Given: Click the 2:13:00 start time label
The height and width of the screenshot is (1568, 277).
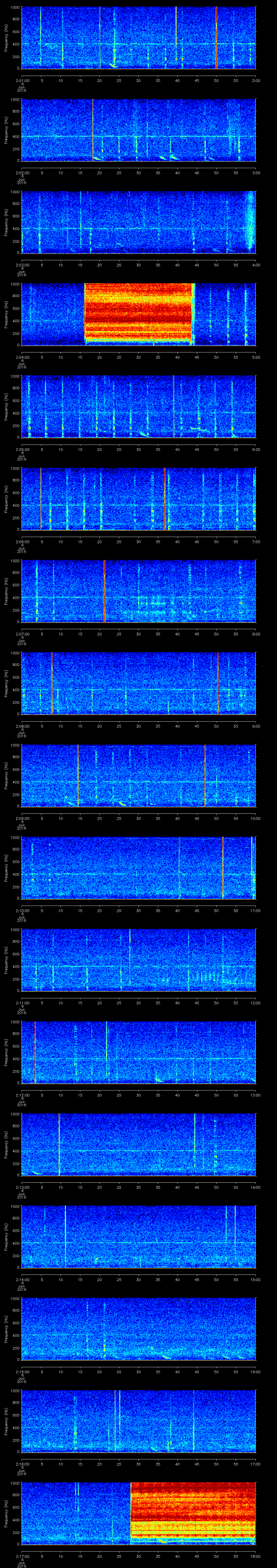Looking at the screenshot, I should coord(22,1187).
